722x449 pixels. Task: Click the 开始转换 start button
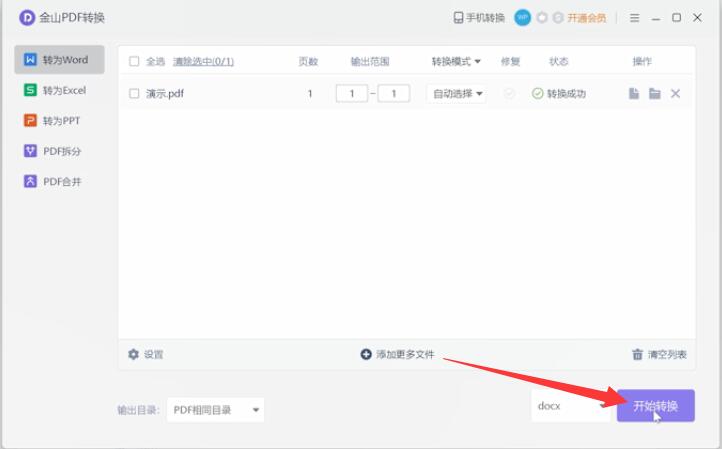(x=656, y=406)
